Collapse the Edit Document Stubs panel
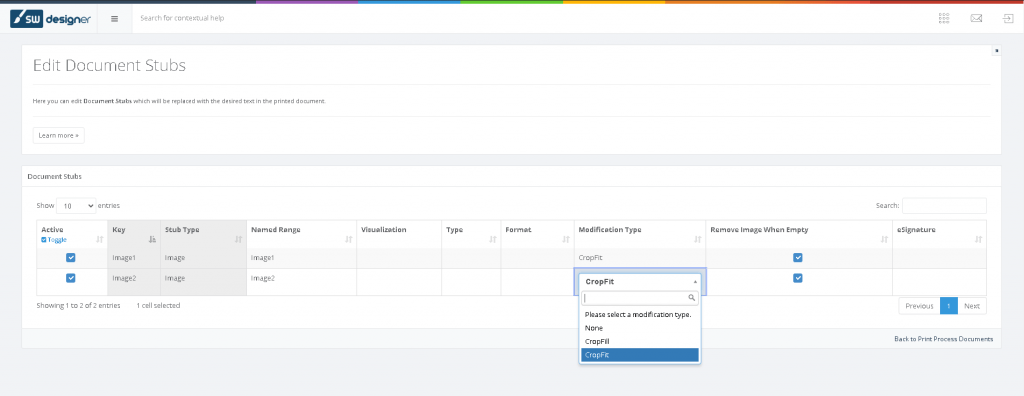1024x396 pixels. [x=996, y=50]
